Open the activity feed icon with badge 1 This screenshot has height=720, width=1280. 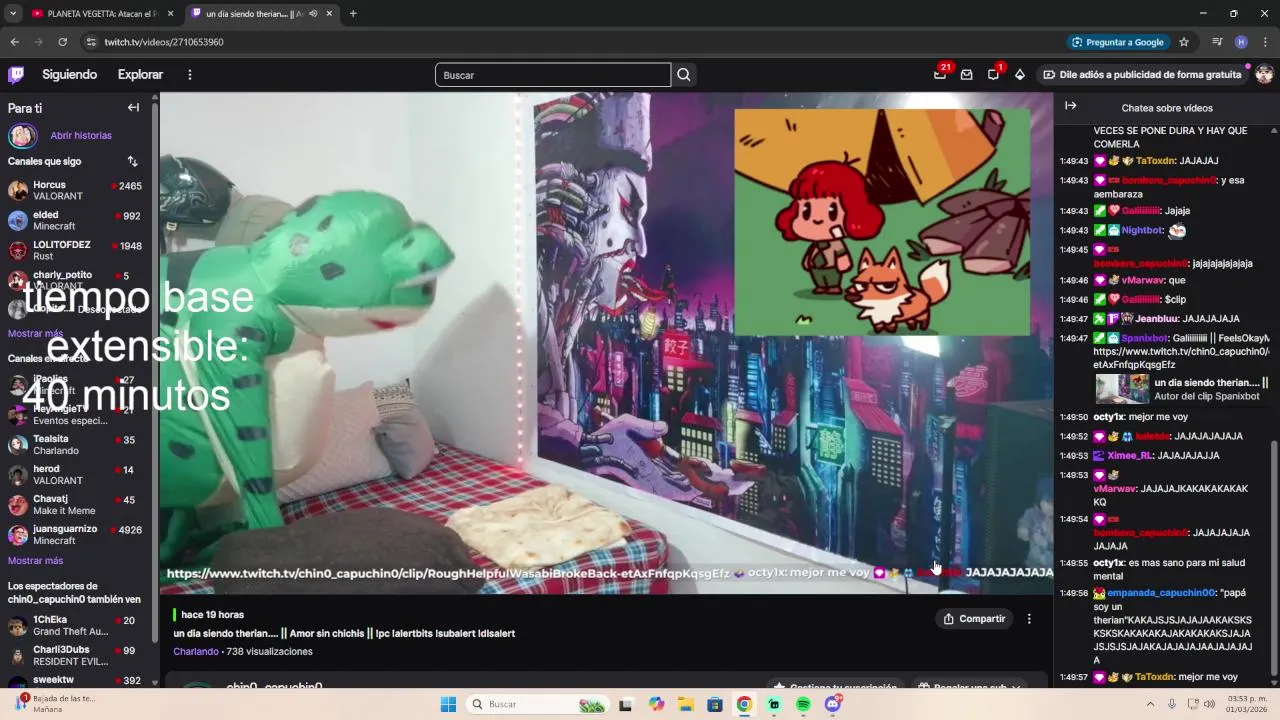(993, 74)
